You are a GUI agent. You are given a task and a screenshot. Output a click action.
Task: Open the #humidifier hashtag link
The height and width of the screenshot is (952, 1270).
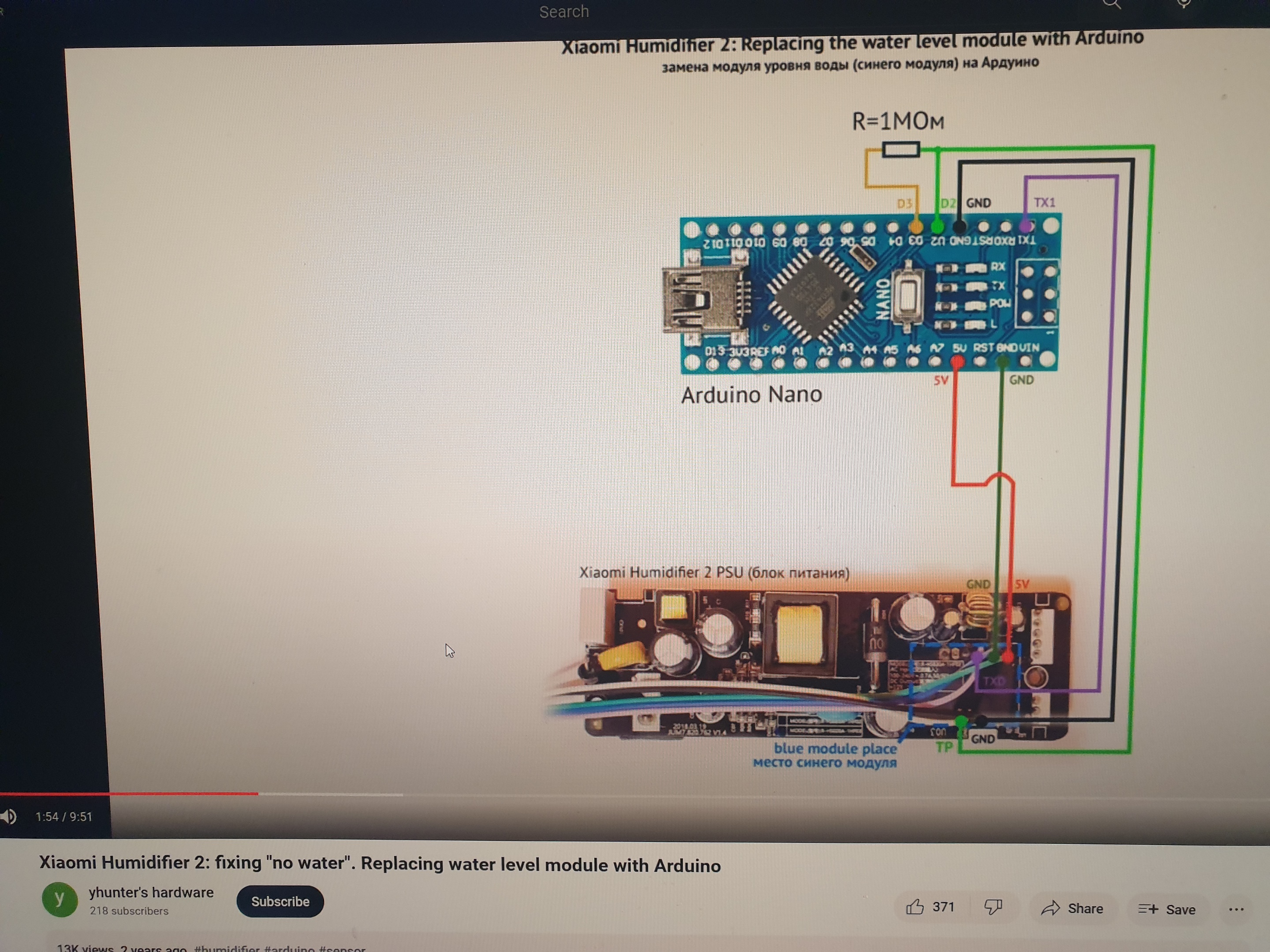[x=227, y=948]
